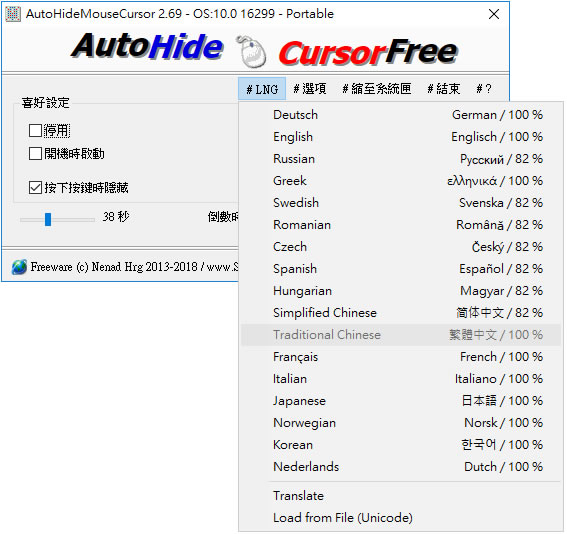
Task: Select Romanian language
Action: [x=401, y=225]
